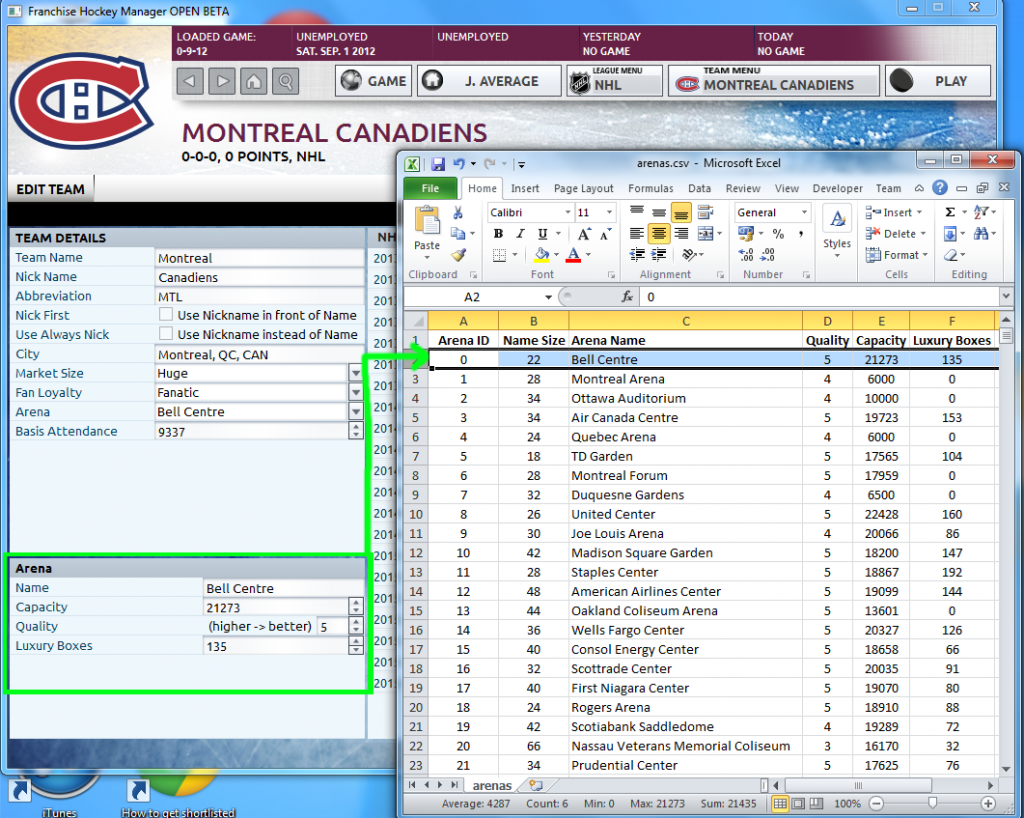Click the Paste clipboard icon in Excel
The width and height of the screenshot is (1024, 818).
(427, 221)
